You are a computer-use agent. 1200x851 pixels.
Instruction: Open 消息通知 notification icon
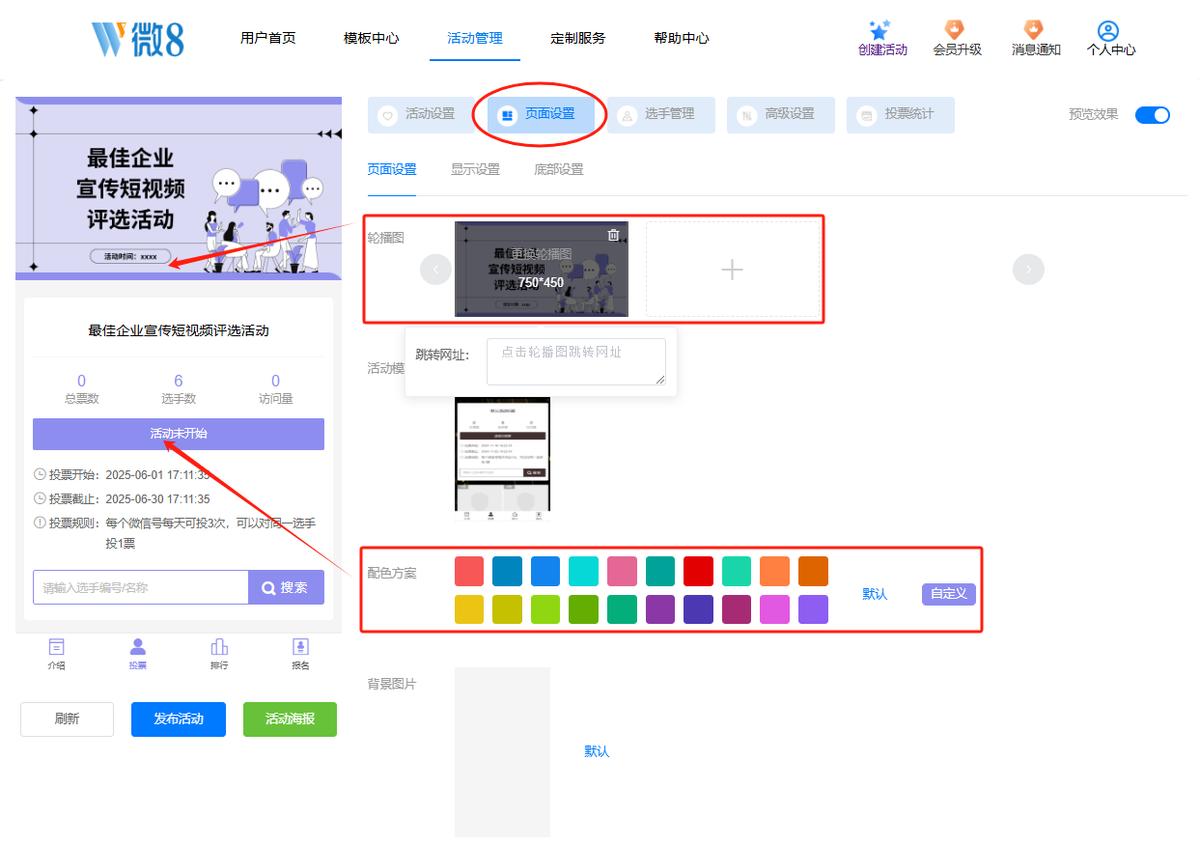coord(1034,30)
